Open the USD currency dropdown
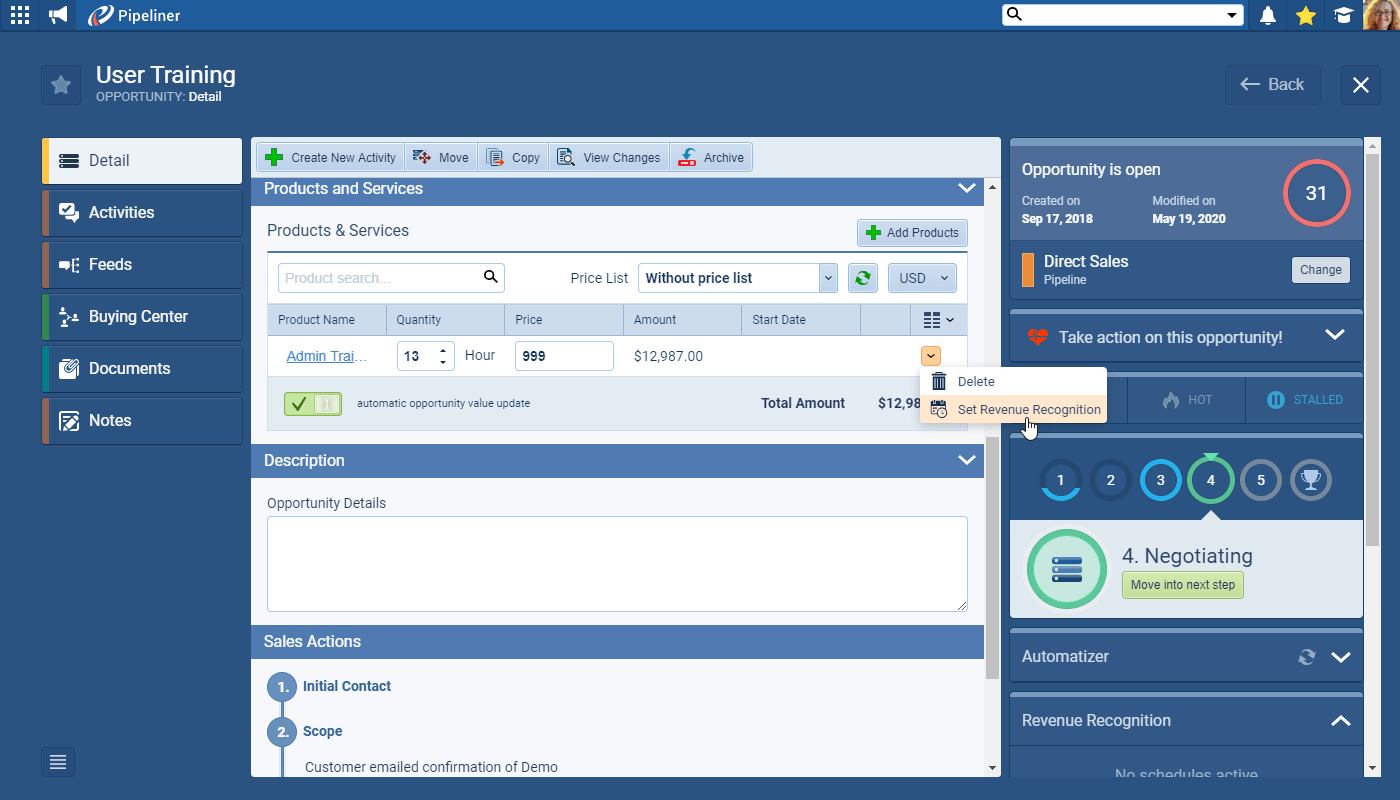Screen dimensions: 1400x800 pos(922,278)
